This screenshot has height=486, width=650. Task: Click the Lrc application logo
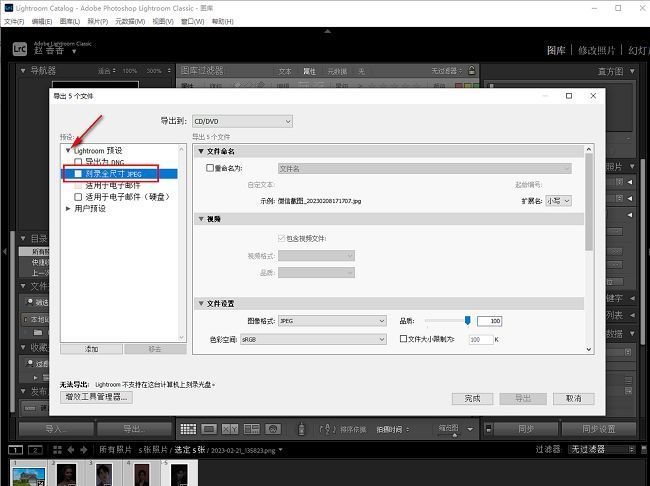(17, 47)
